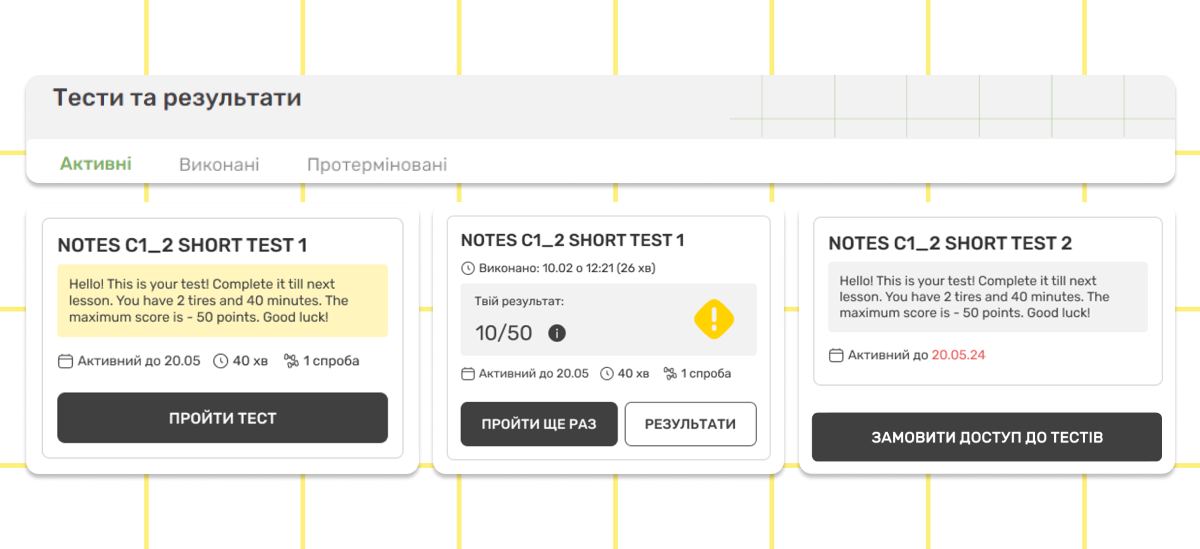Click calendar icon in middle card's Активний до
Screen dimensions: 1200x549
[467, 373]
